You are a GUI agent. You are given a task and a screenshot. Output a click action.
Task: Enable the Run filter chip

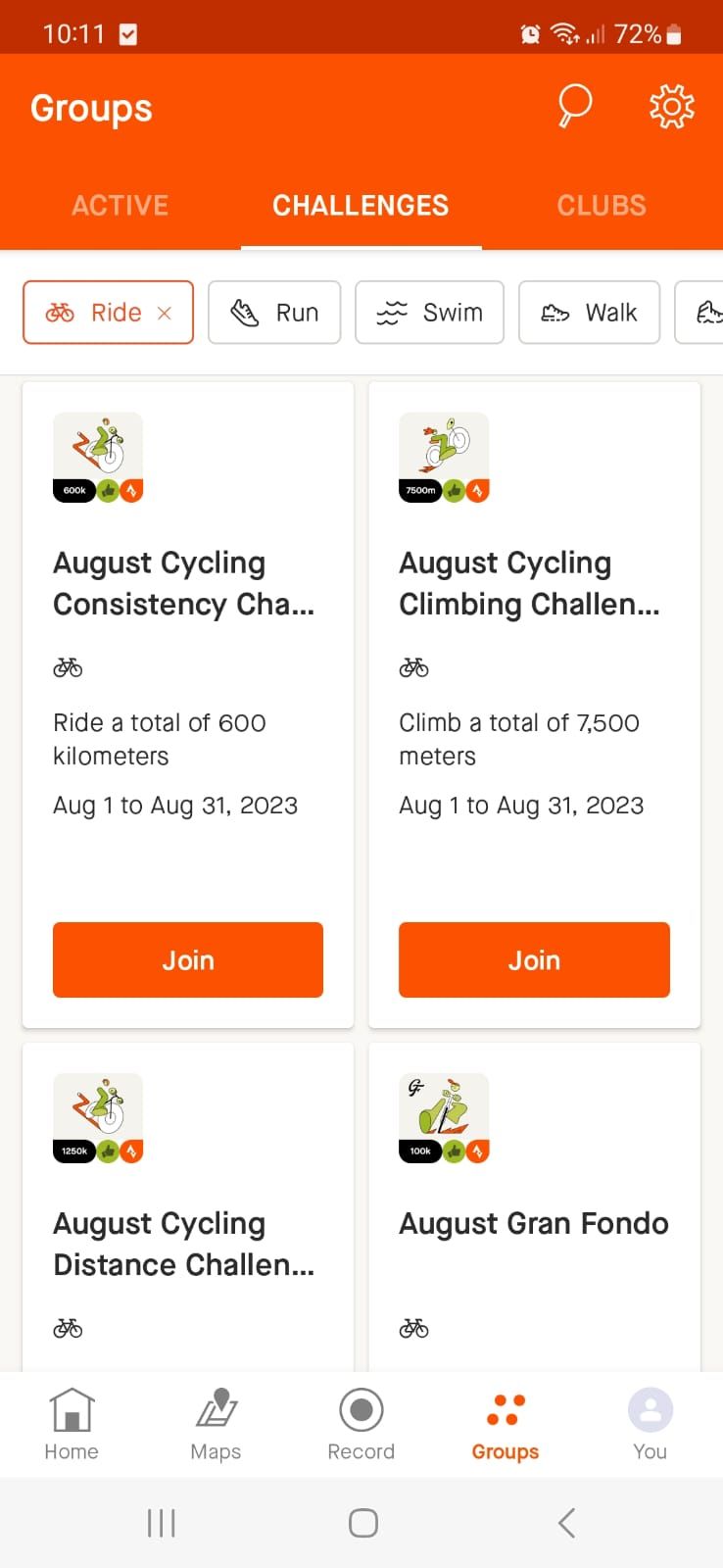tap(274, 313)
